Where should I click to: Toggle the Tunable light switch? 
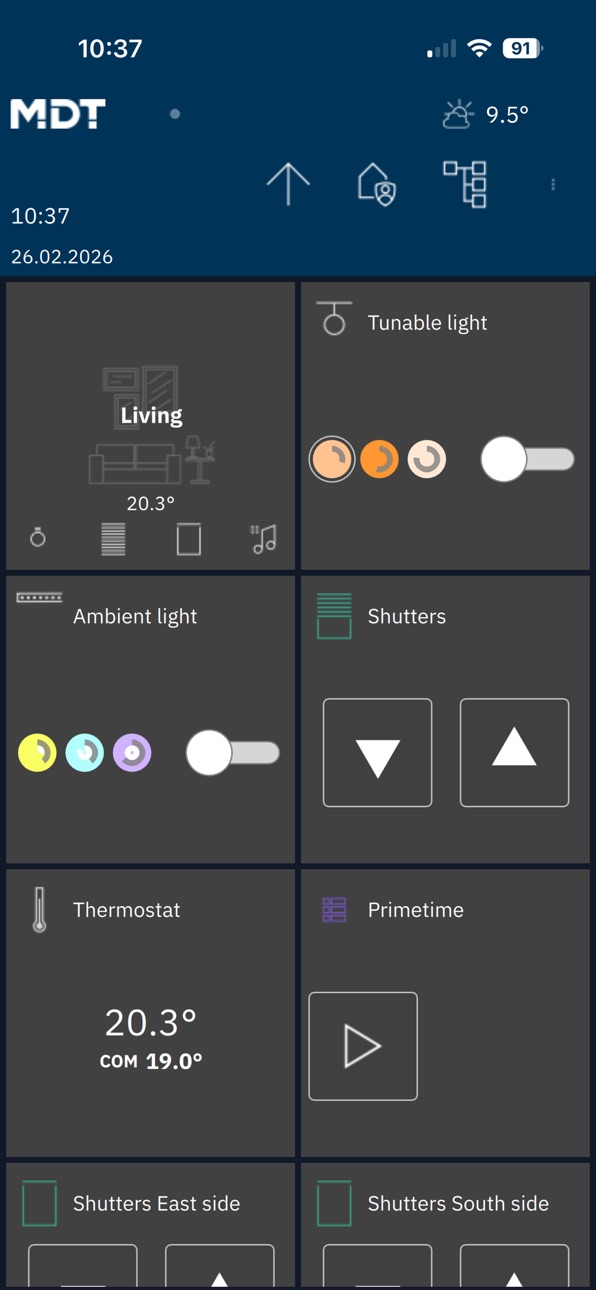tap(527, 460)
